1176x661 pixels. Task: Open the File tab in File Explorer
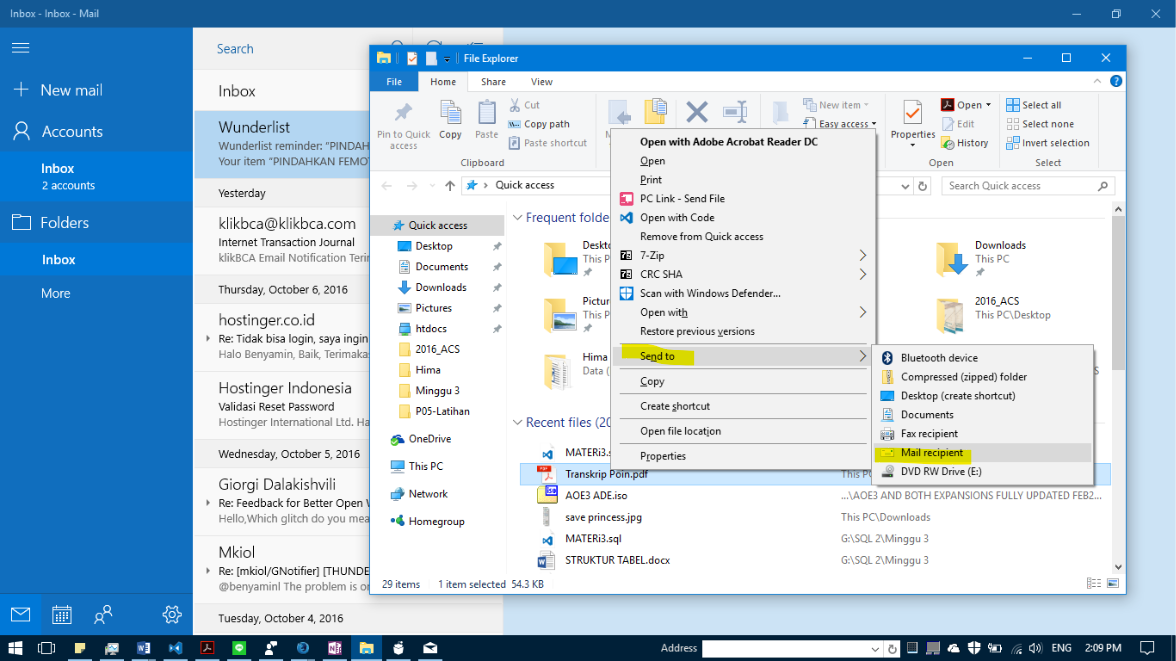tap(394, 82)
